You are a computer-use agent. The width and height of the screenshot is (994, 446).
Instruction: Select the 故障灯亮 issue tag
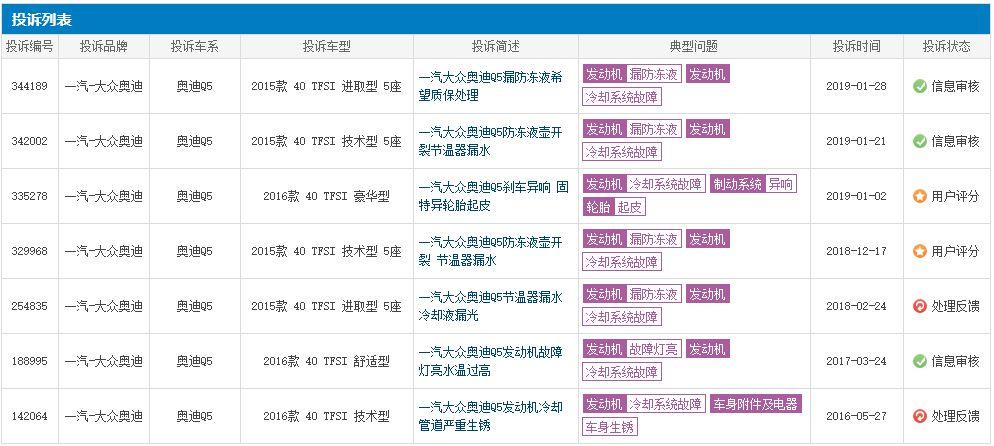click(x=654, y=349)
